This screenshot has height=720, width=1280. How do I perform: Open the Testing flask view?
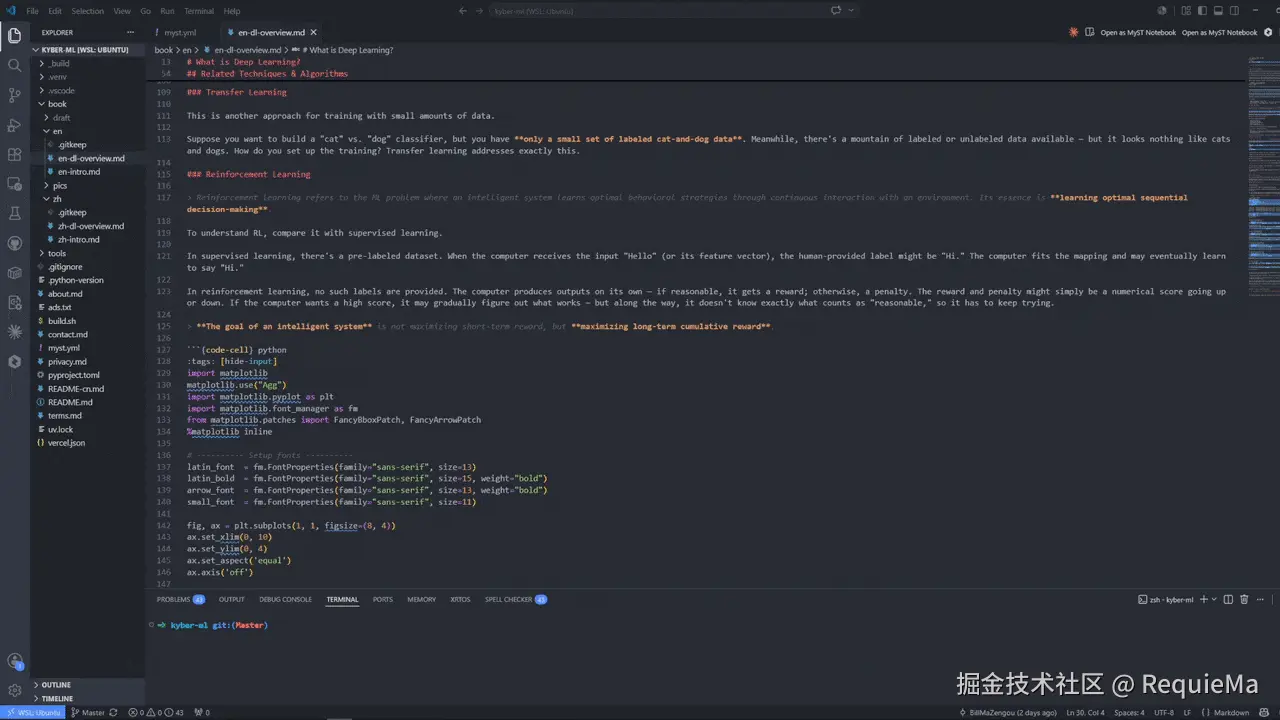click(14, 214)
